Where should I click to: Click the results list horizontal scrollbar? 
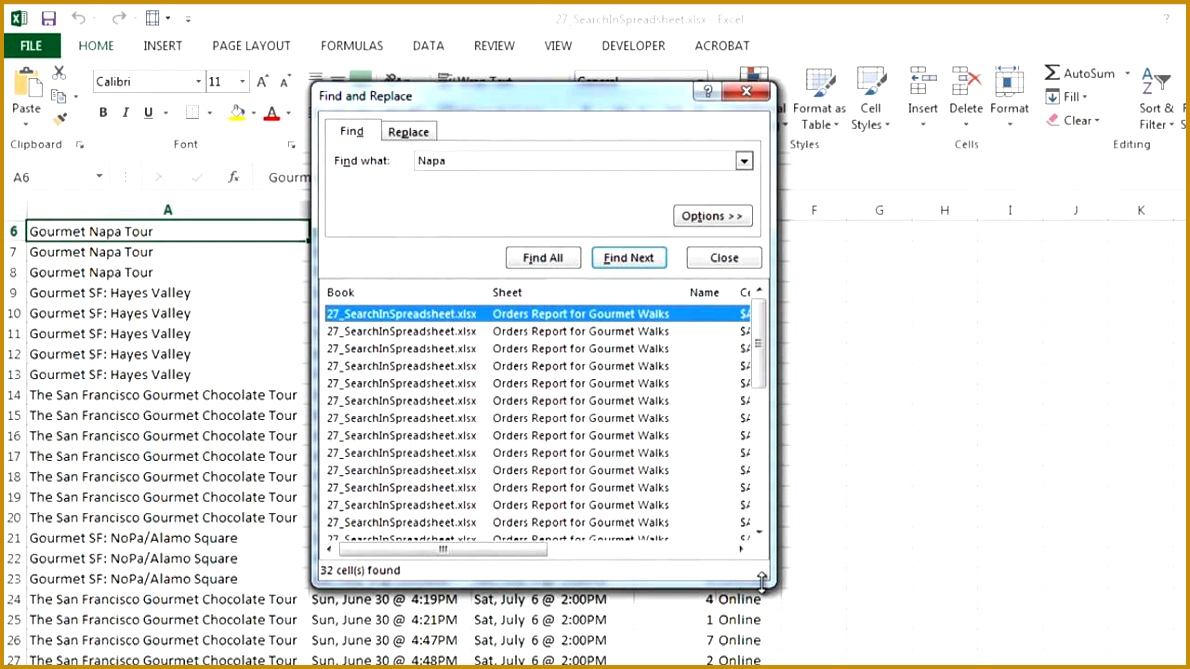[443, 549]
